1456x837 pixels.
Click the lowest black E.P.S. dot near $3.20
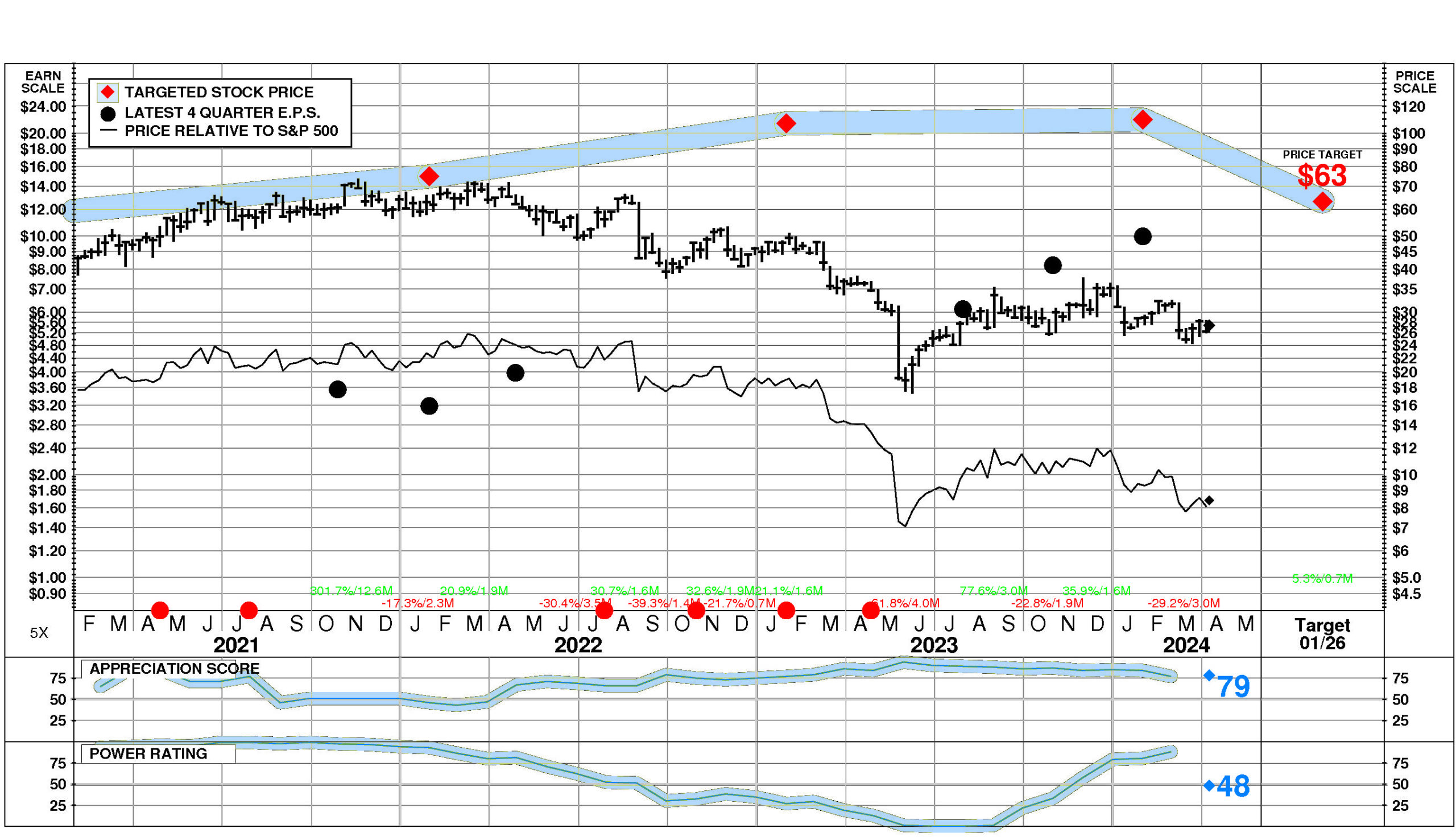[429, 407]
